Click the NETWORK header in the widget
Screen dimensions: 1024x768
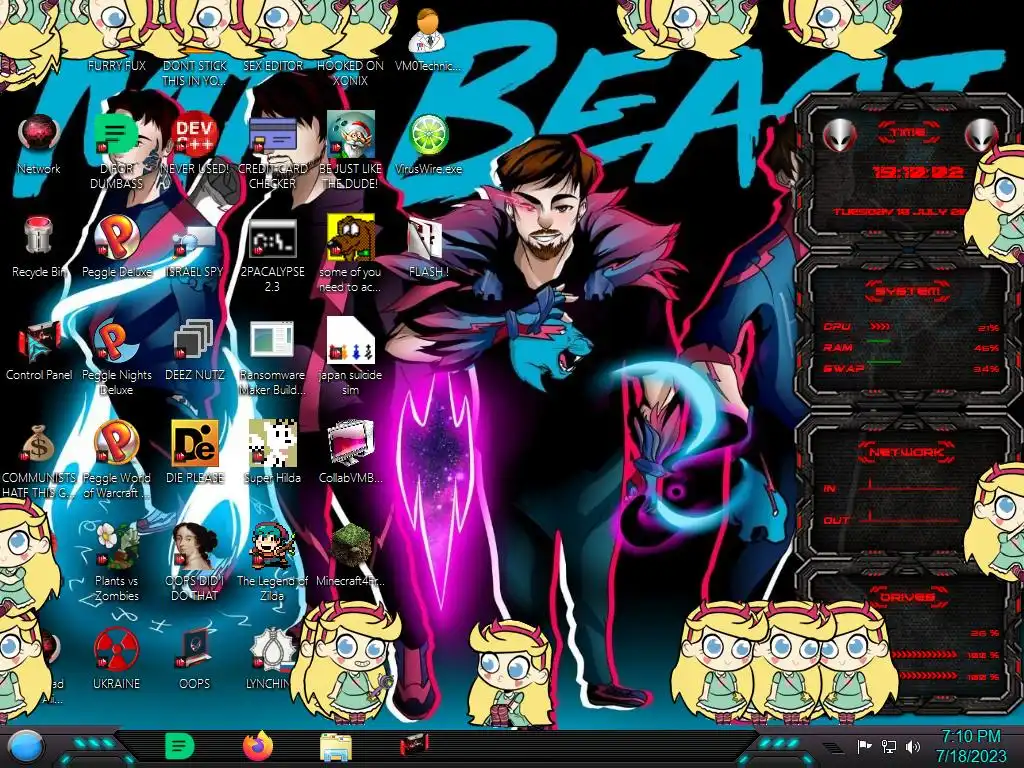(x=906, y=452)
